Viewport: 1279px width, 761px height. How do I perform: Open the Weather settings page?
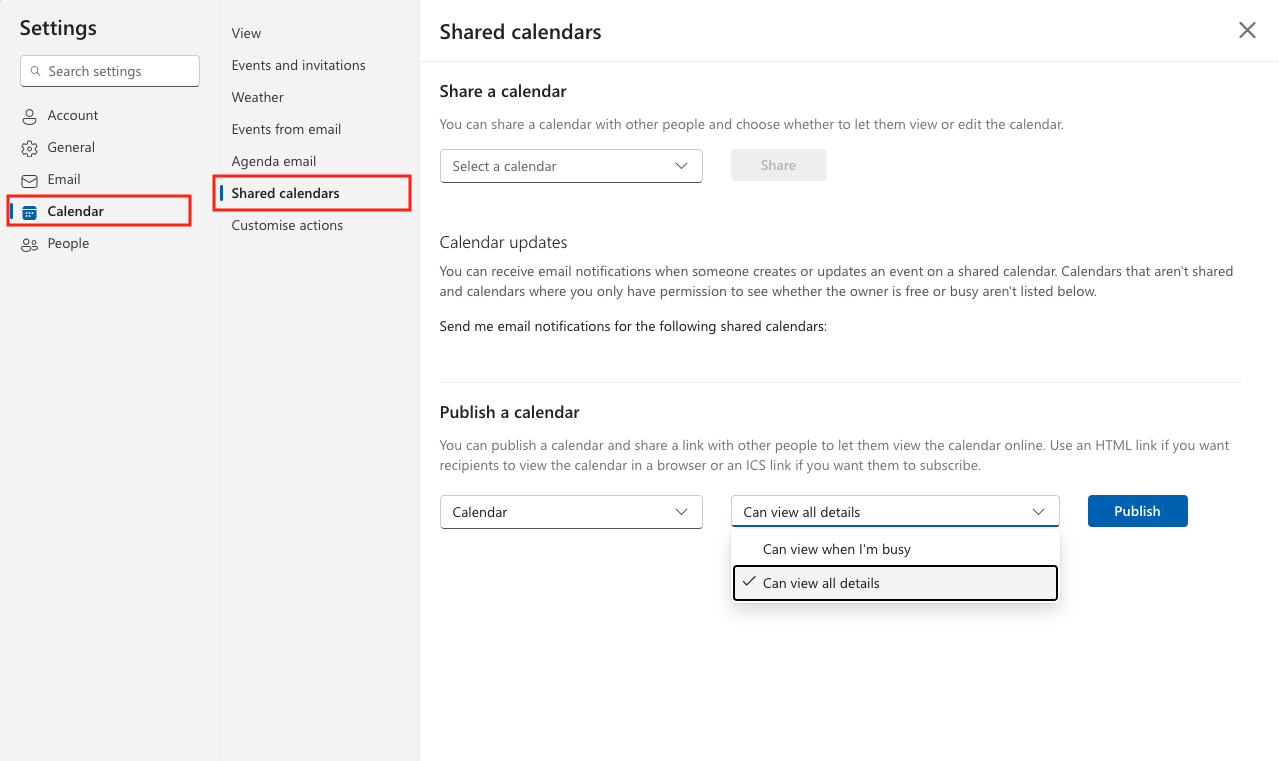(257, 97)
